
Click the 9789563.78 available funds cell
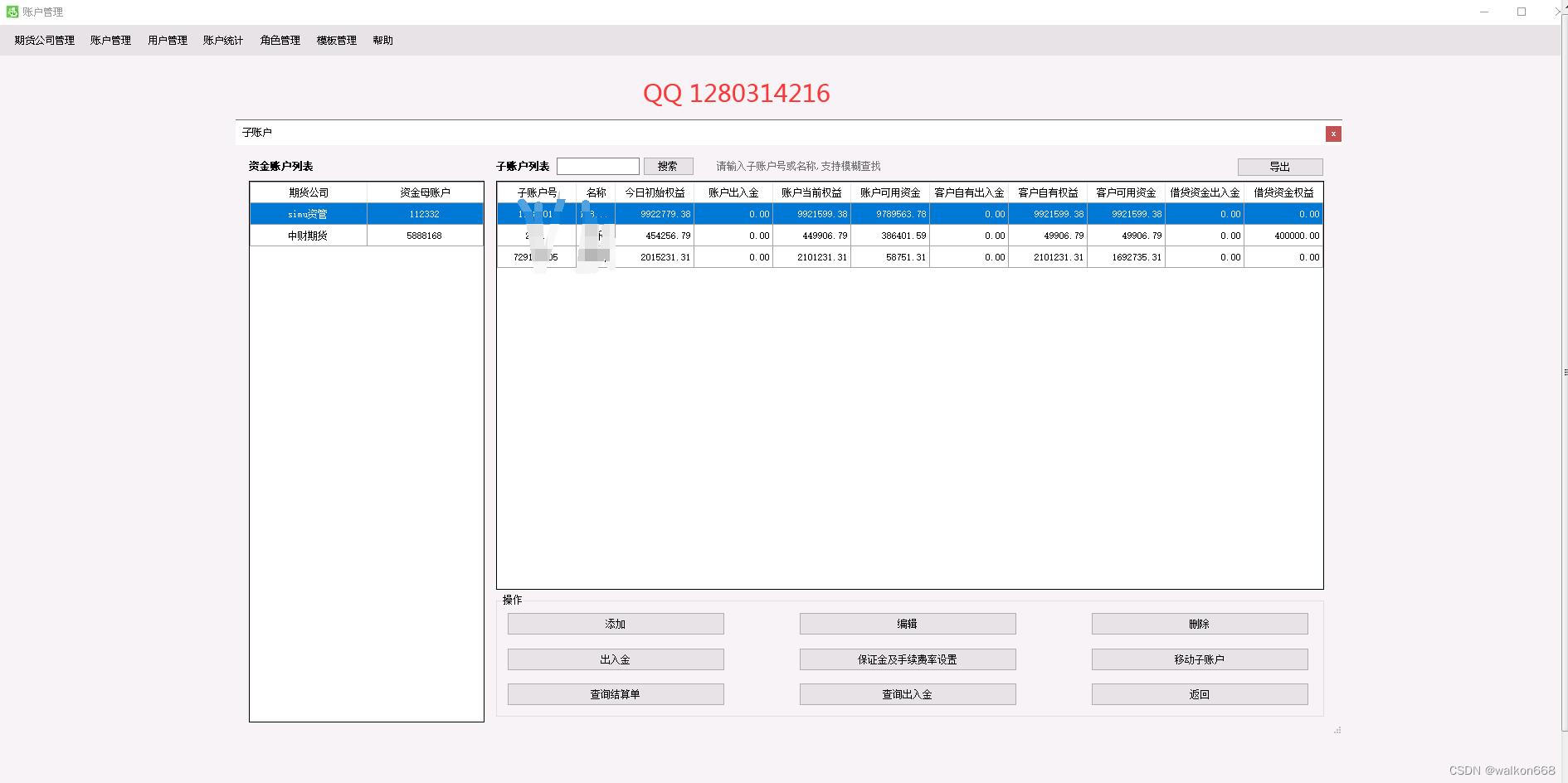pos(890,214)
